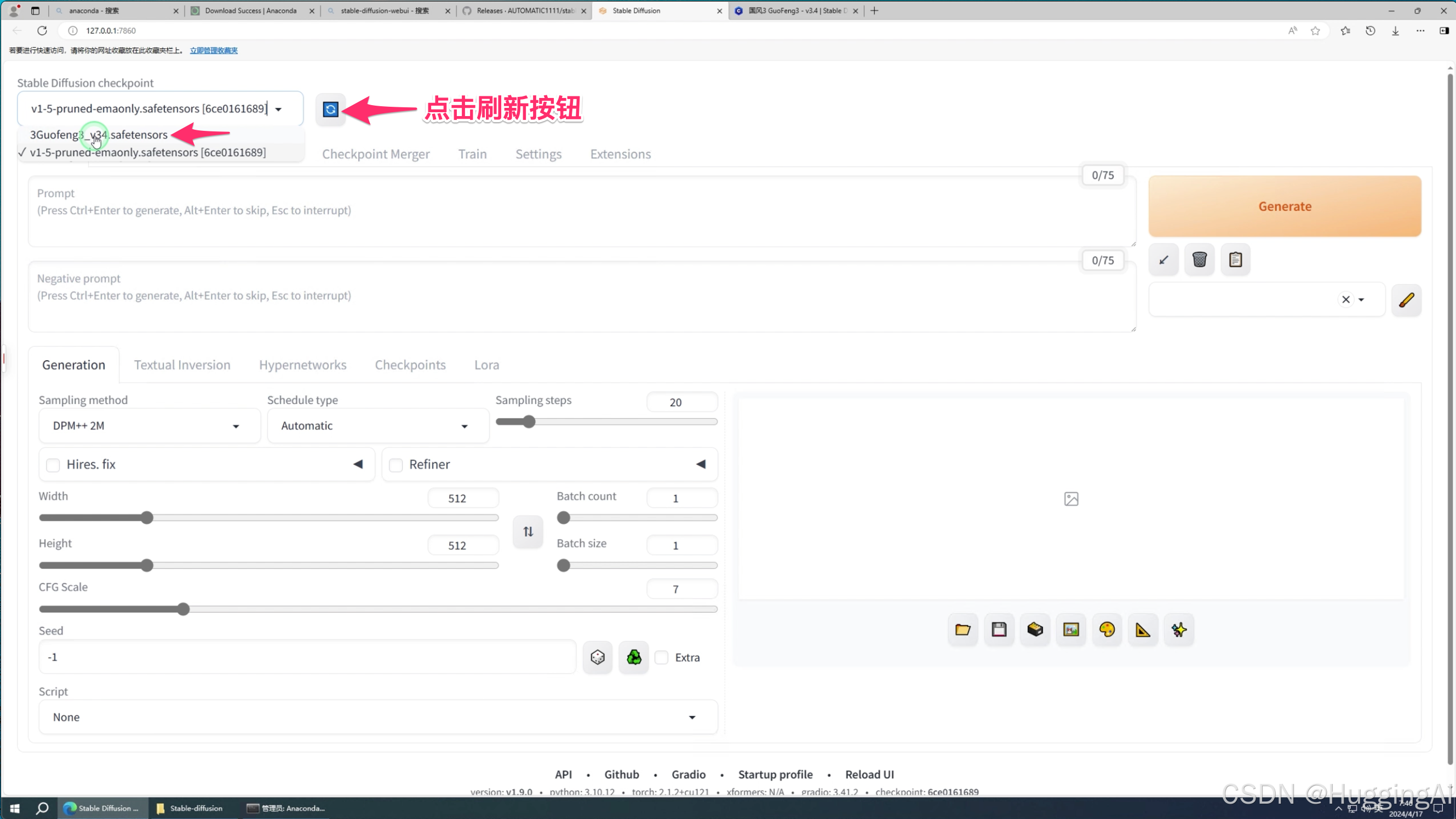Enable the Refiner checkbox
This screenshot has height=819, width=1456.
pos(395,465)
